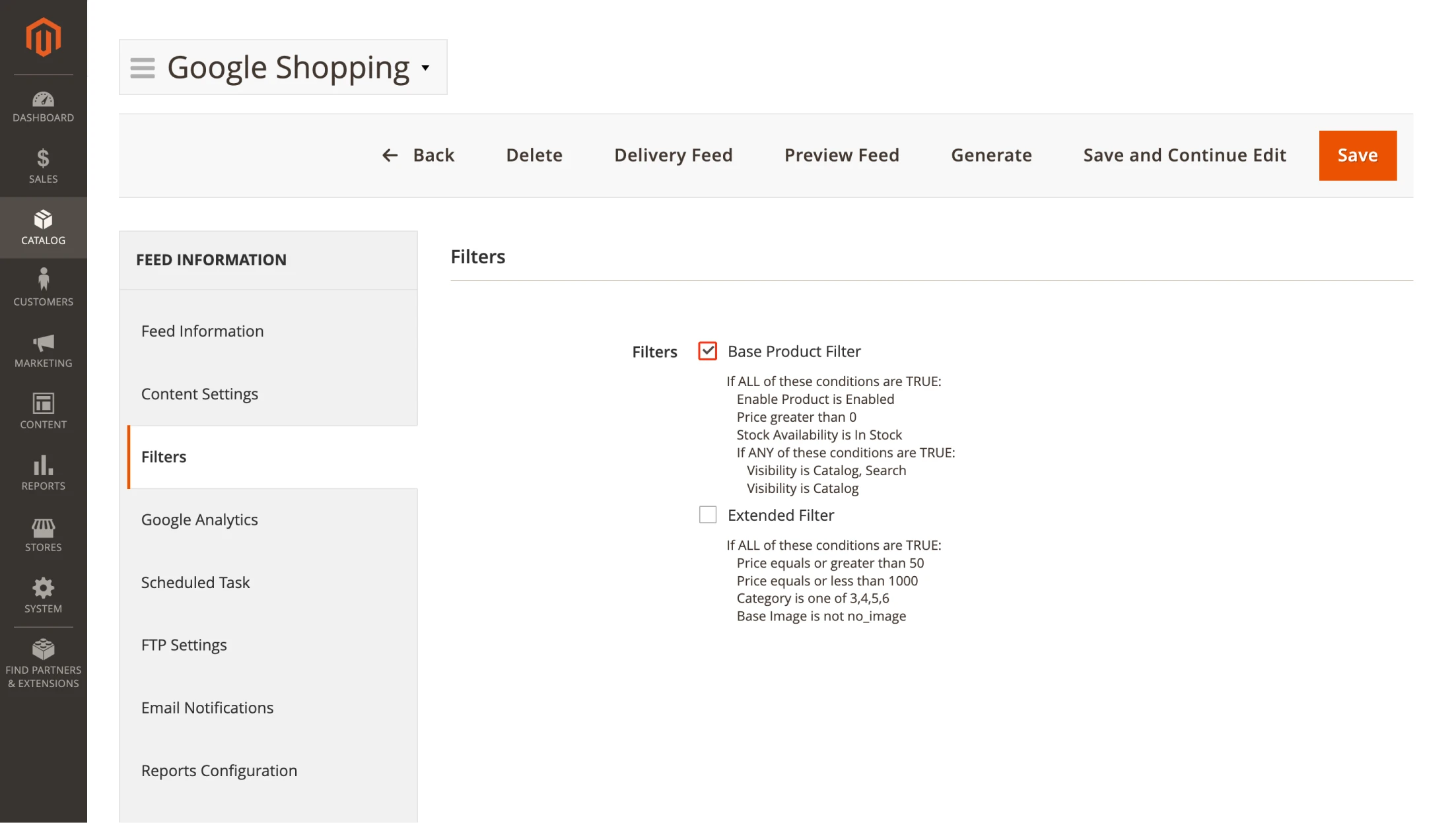This screenshot has width=1456, height=823.
Task: Open the Scheduled Task settings
Action: click(x=195, y=582)
